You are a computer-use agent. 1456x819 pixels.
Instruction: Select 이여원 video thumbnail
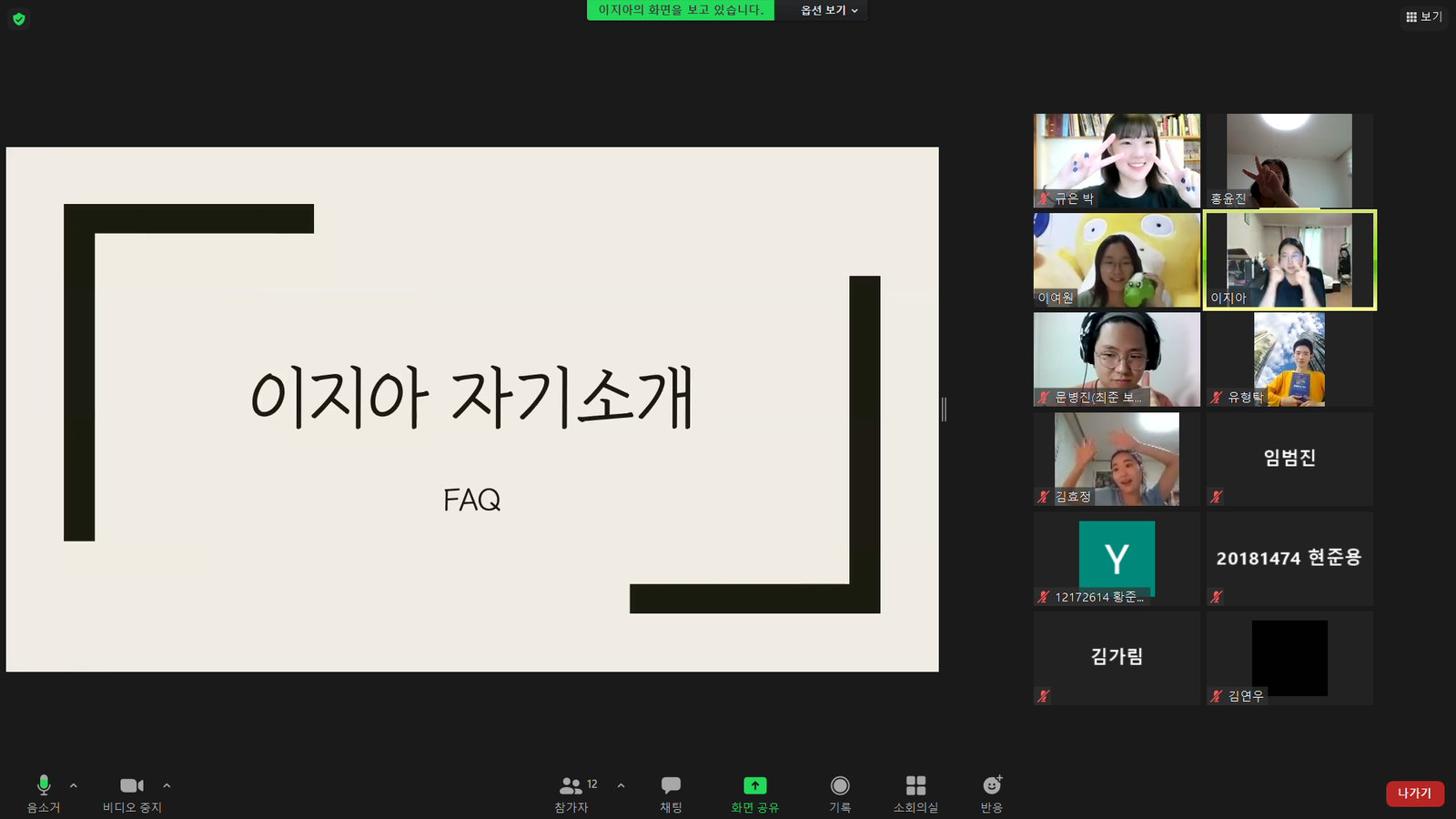tap(1117, 260)
